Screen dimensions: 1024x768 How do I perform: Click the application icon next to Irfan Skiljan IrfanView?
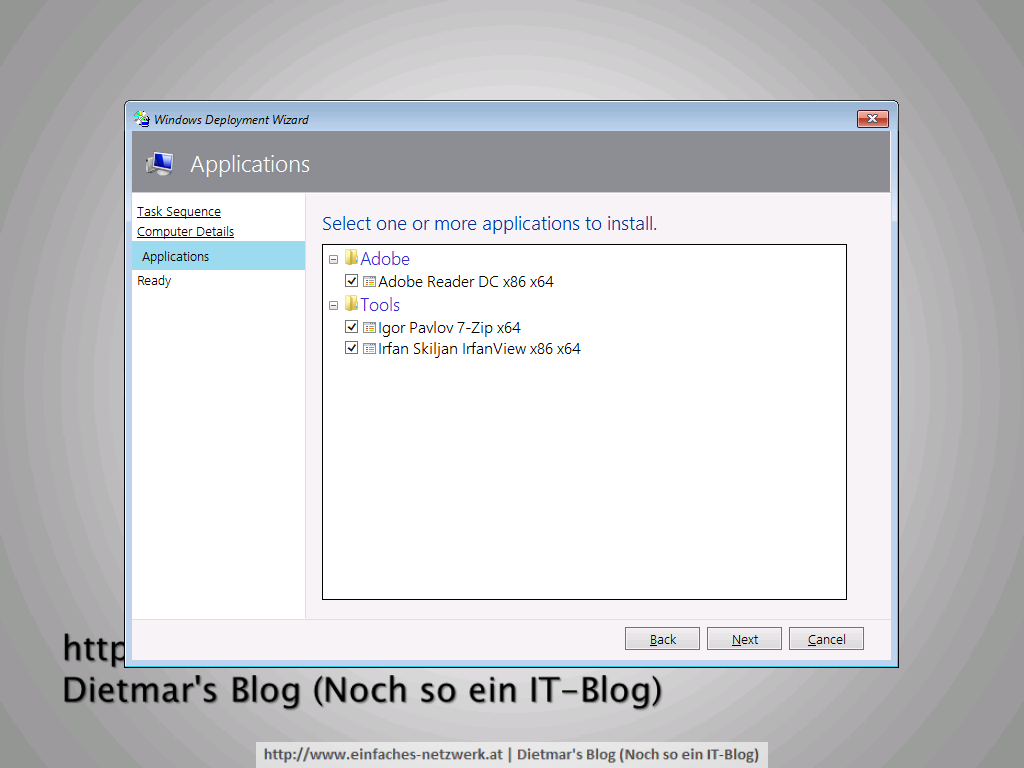coord(369,348)
